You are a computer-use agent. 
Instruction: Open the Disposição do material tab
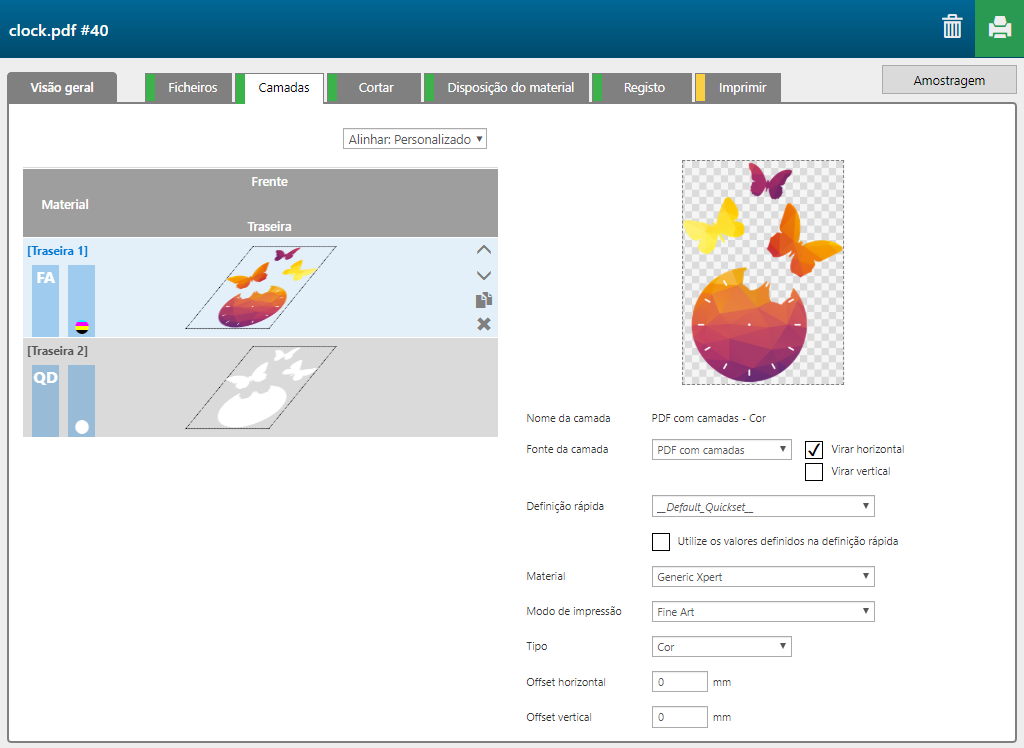(510, 88)
